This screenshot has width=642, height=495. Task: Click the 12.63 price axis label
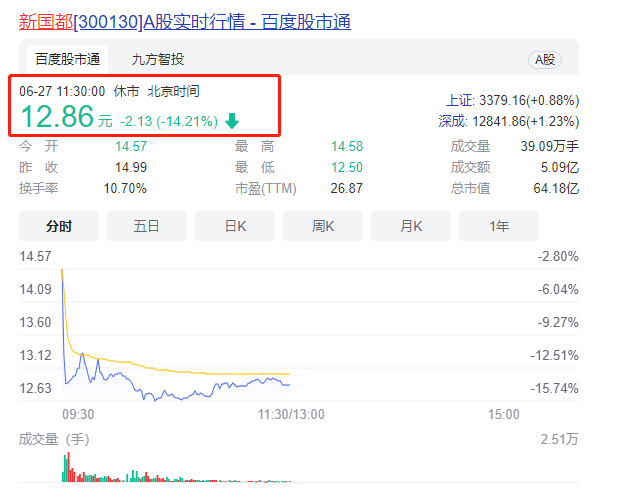[36, 388]
